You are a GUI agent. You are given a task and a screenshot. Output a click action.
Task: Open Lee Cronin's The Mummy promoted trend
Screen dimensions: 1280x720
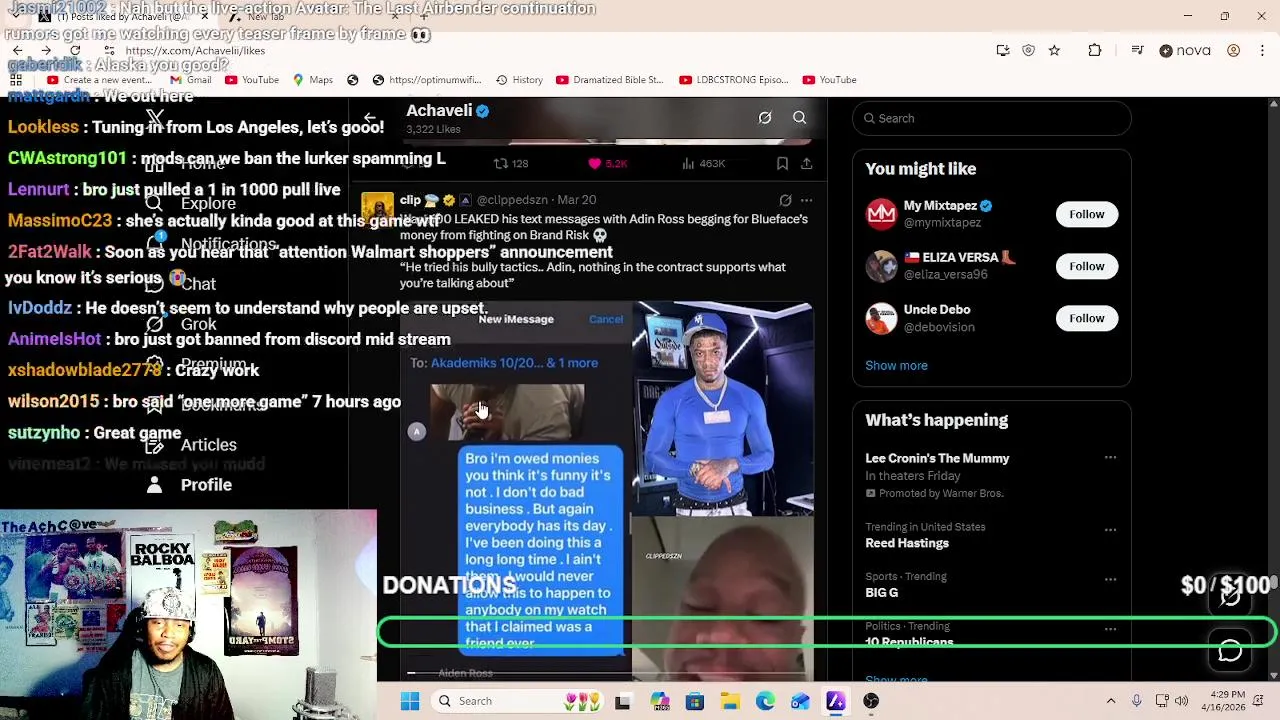point(937,458)
